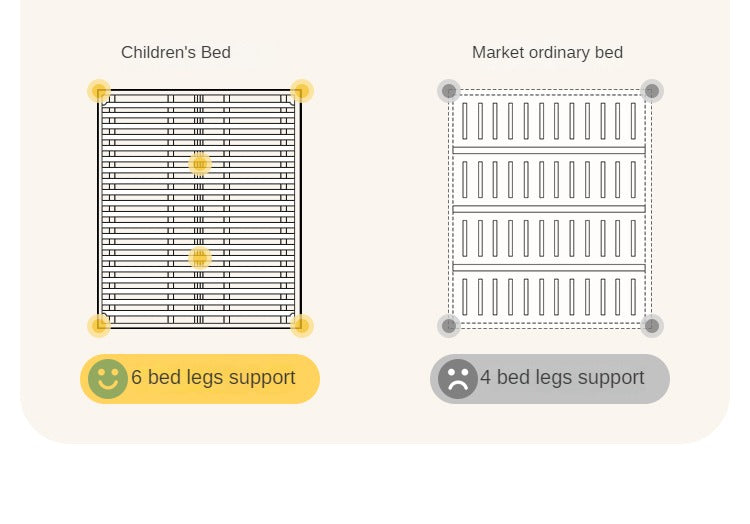Open the market ordinary bed diagram
This screenshot has width=750, height=524.
click(x=550, y=210)
